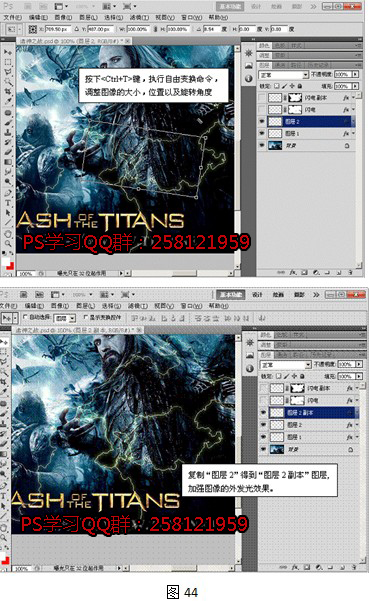Image resolution: width=369 pixels, height=601 pixels.
Task: Click the 基本功能 workspace button in upper window
Action: tap(230, 6)
